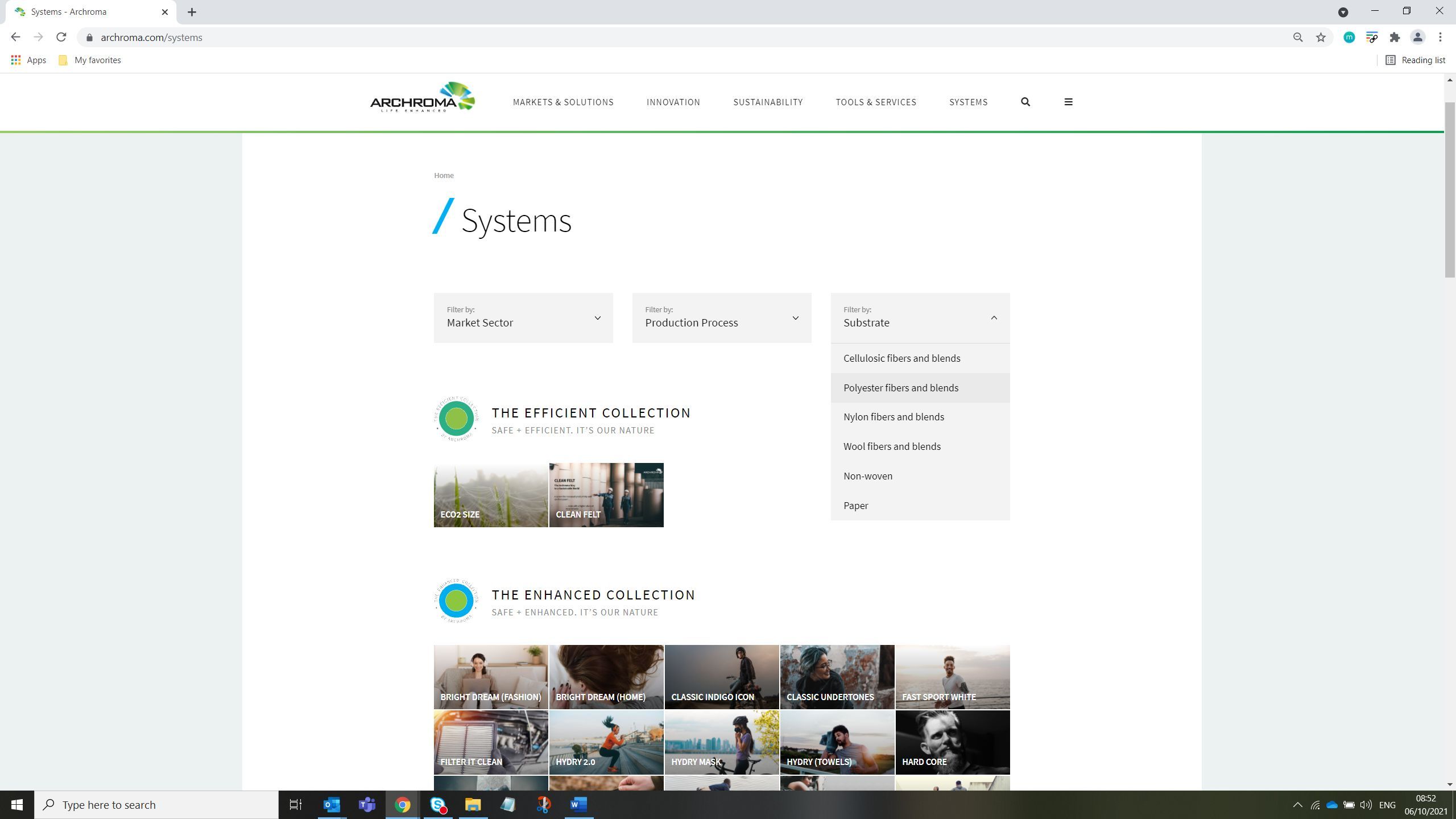This screenshot has width=1456, height=819.
Task: Expand the Production Process filter dropdown
Action: (722, 318)
